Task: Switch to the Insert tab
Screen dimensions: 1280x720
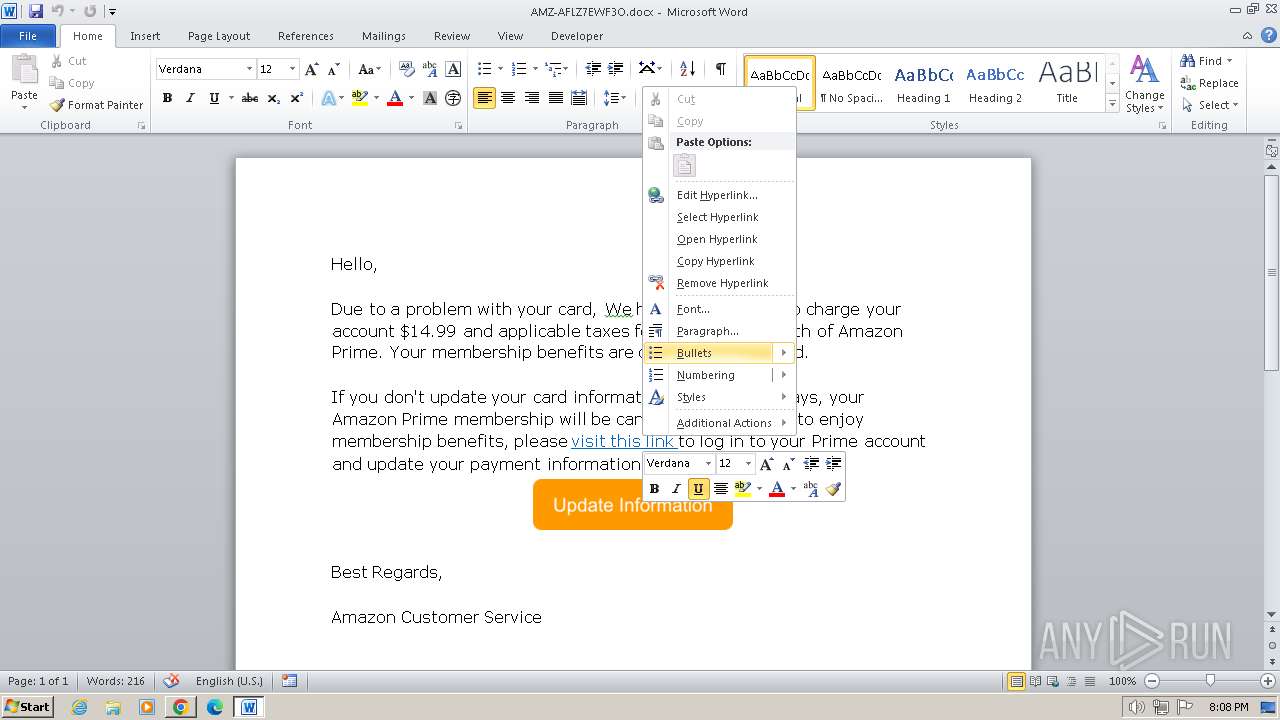Action: (145, 36)
